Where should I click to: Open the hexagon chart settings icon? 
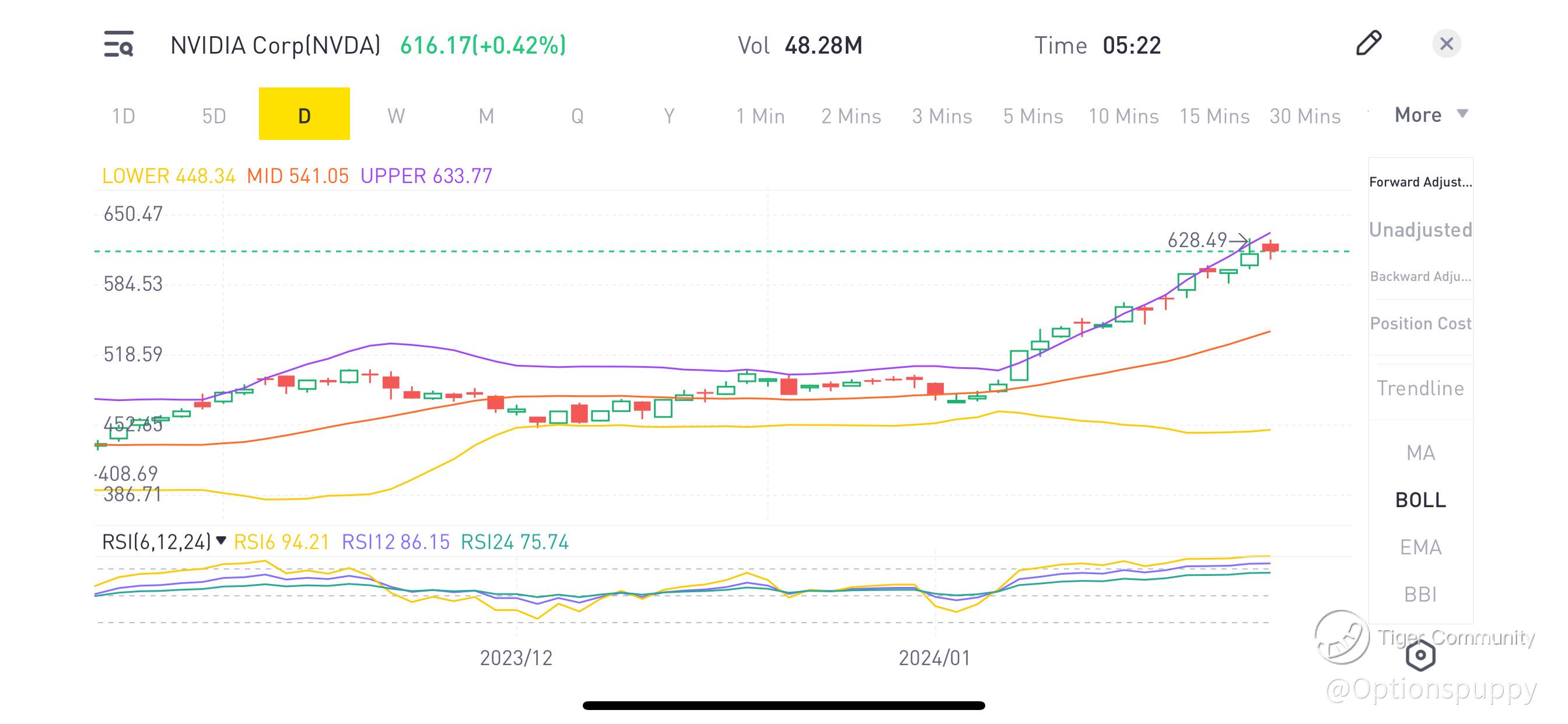tap(1420, 655)
